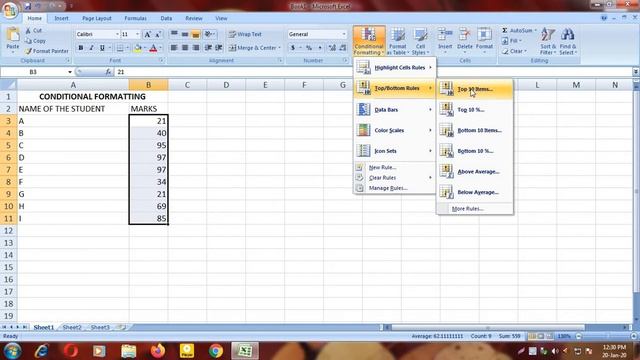Open the Number Format dropdown (General)

(344, 34)
